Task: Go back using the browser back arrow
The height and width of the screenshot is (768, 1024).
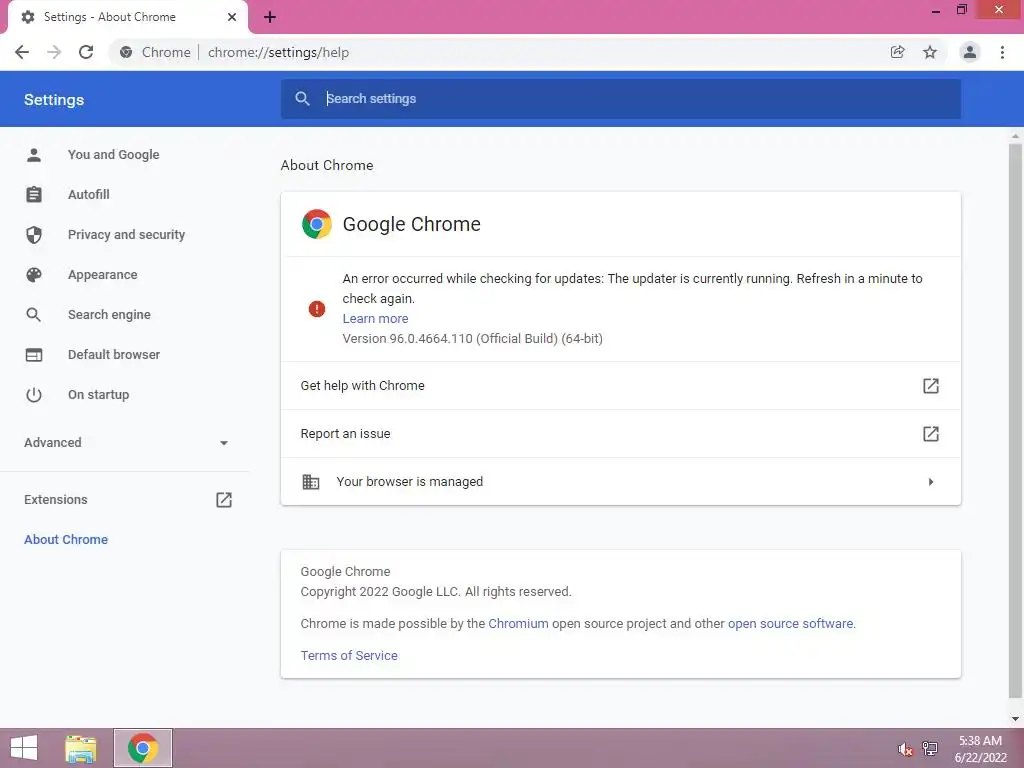Action: [22, 52]
